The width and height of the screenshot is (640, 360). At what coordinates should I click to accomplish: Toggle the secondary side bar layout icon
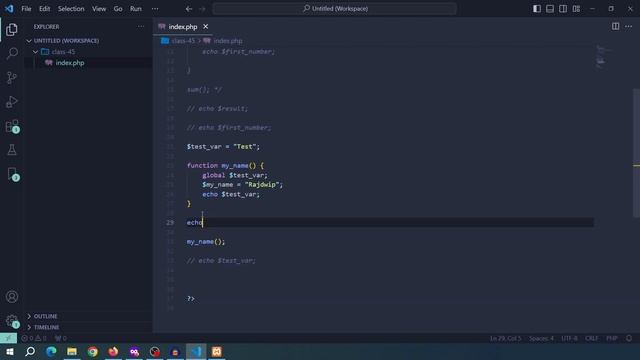(563, 9)
